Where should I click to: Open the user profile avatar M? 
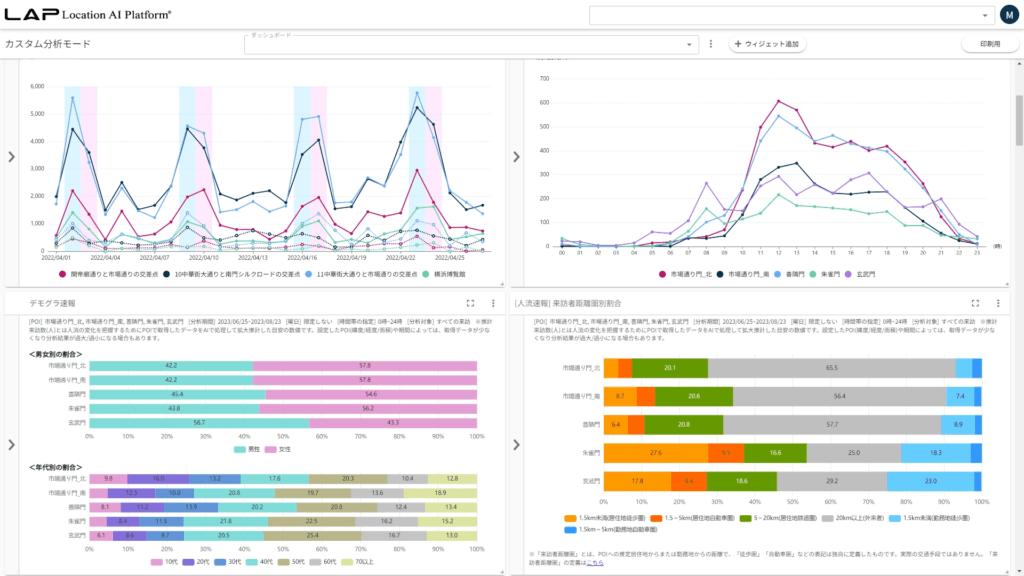(x=1010, y=15)
